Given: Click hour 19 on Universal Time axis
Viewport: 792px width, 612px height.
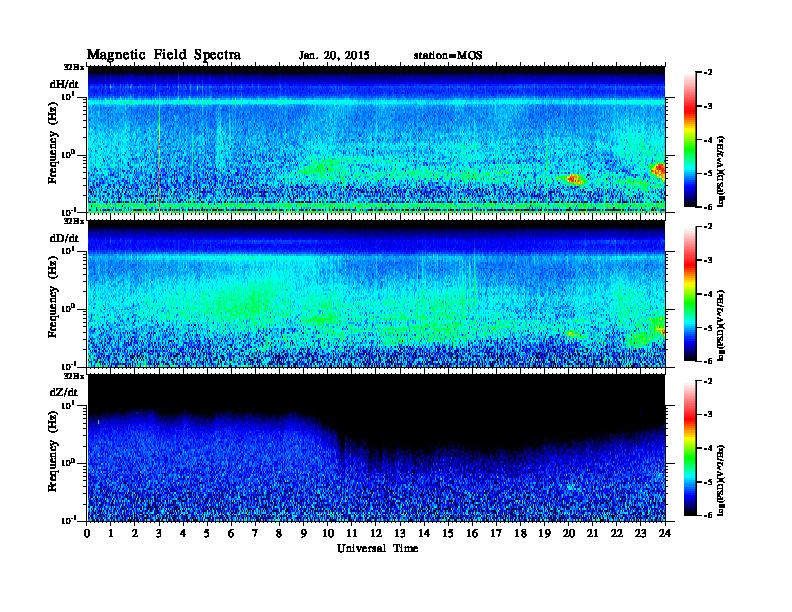Looking at the screenshot, I should point(544,533).
